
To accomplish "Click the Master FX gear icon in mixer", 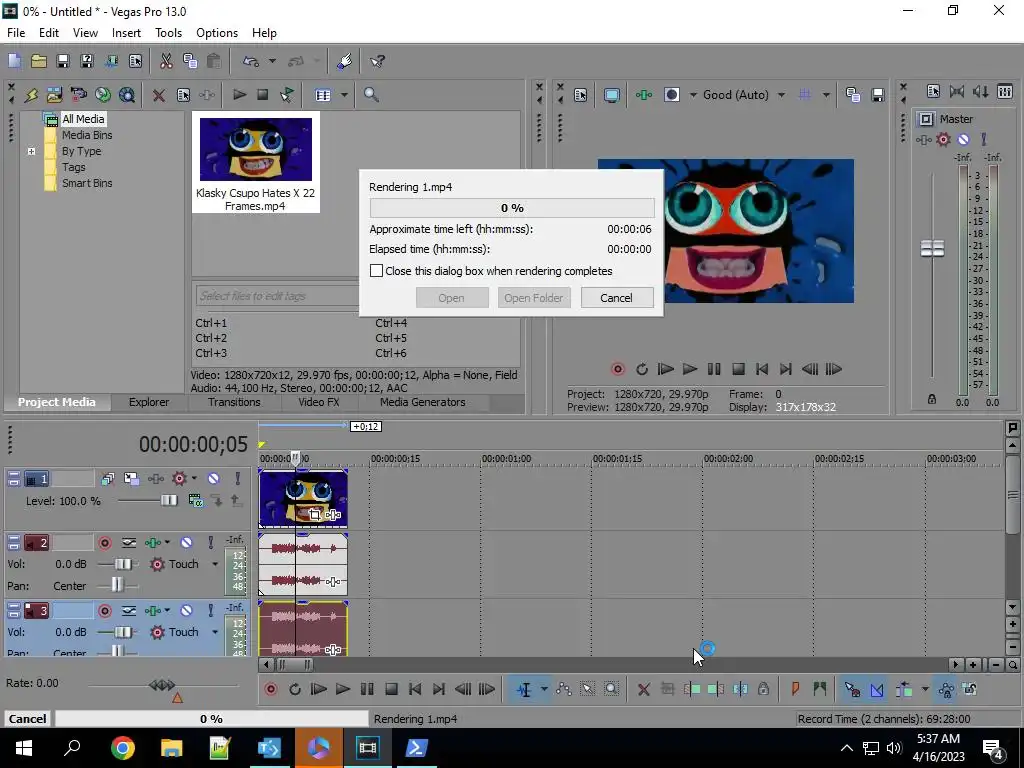I will tap(943, 139).
